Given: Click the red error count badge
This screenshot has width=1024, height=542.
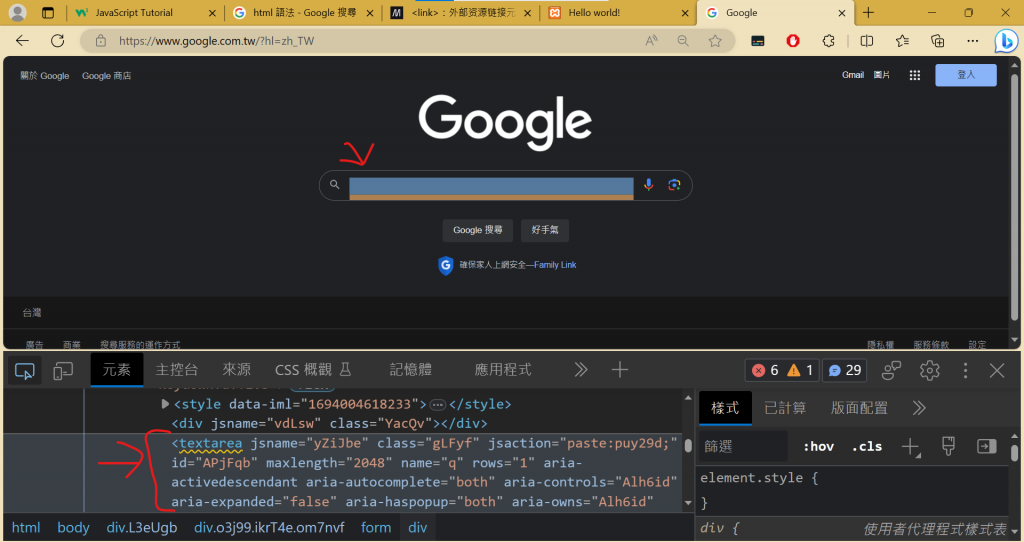Looking at the screenshot, I should [x=764, y=370].
